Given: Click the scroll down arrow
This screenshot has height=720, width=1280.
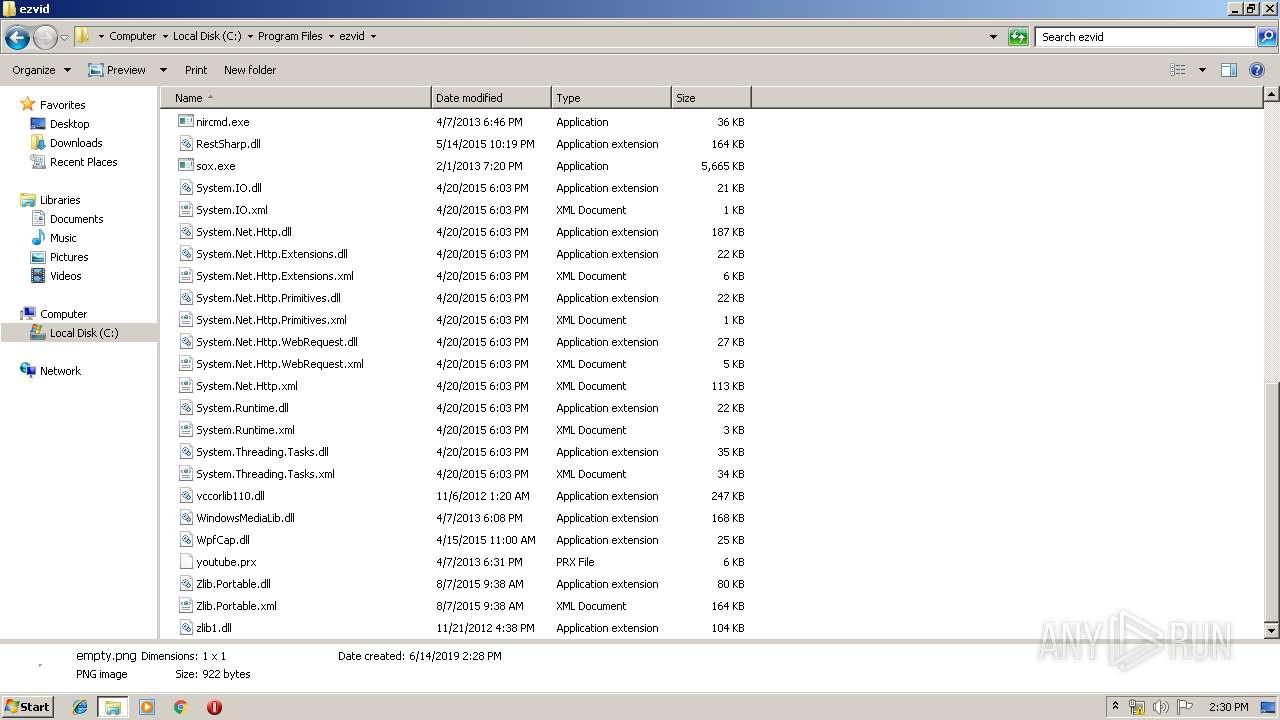Looking at the screenshot, I should [x=1271, y=631].
